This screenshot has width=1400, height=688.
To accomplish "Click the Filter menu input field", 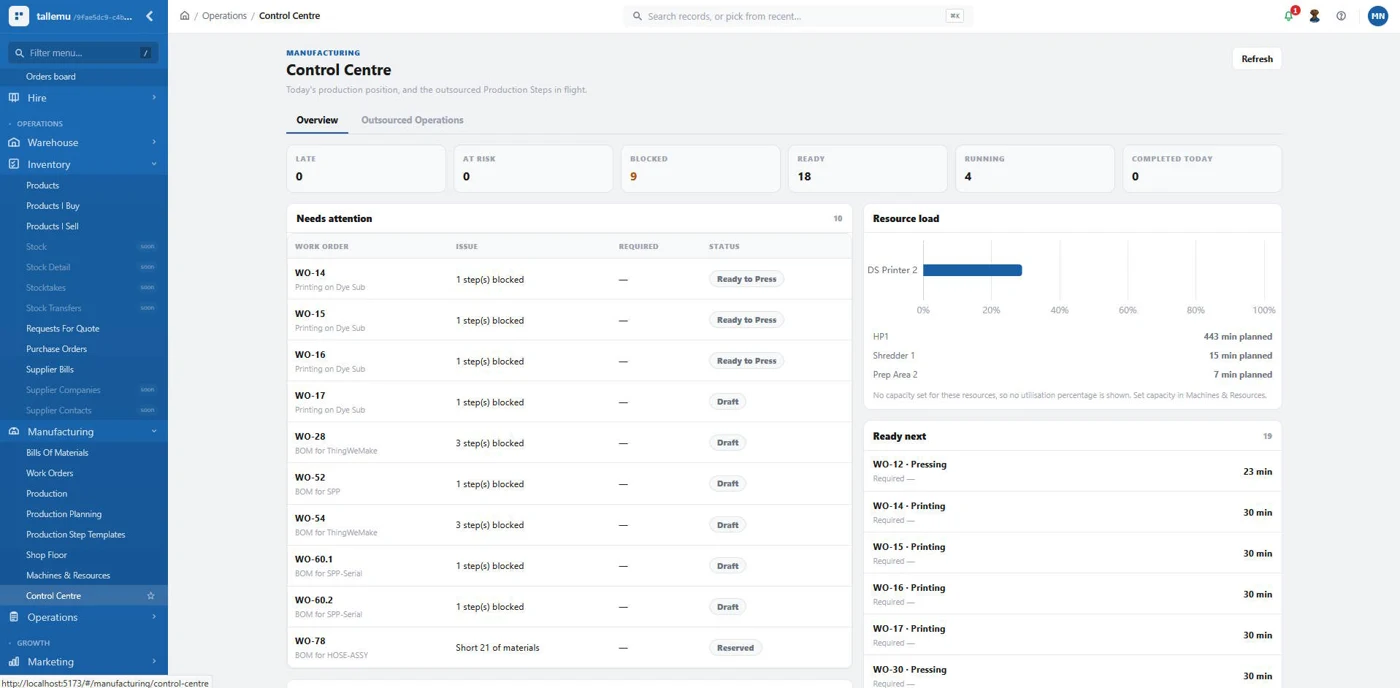I will point(84,53).
